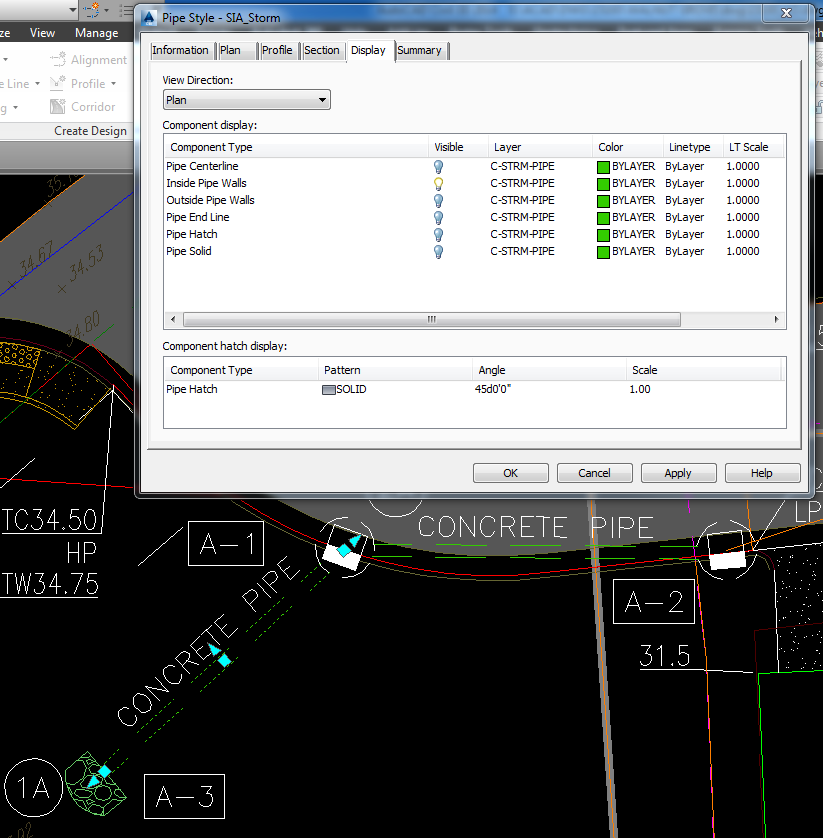Click the Component Type column header in component display

click(x=296, y=147)
